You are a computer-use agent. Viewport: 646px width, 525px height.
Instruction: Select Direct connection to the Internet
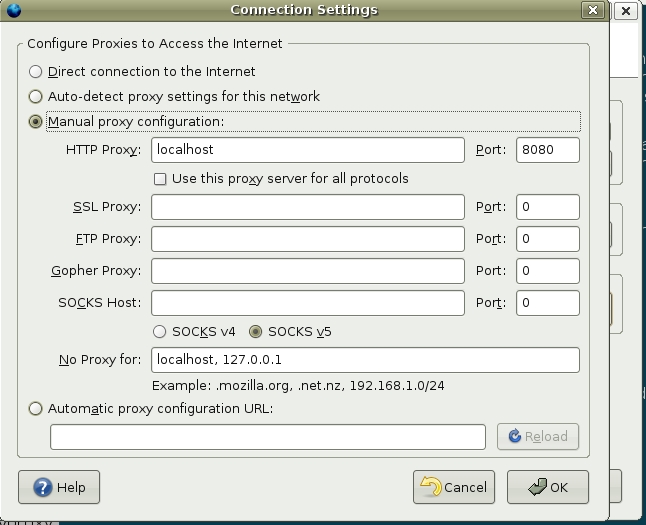[35, 72]
